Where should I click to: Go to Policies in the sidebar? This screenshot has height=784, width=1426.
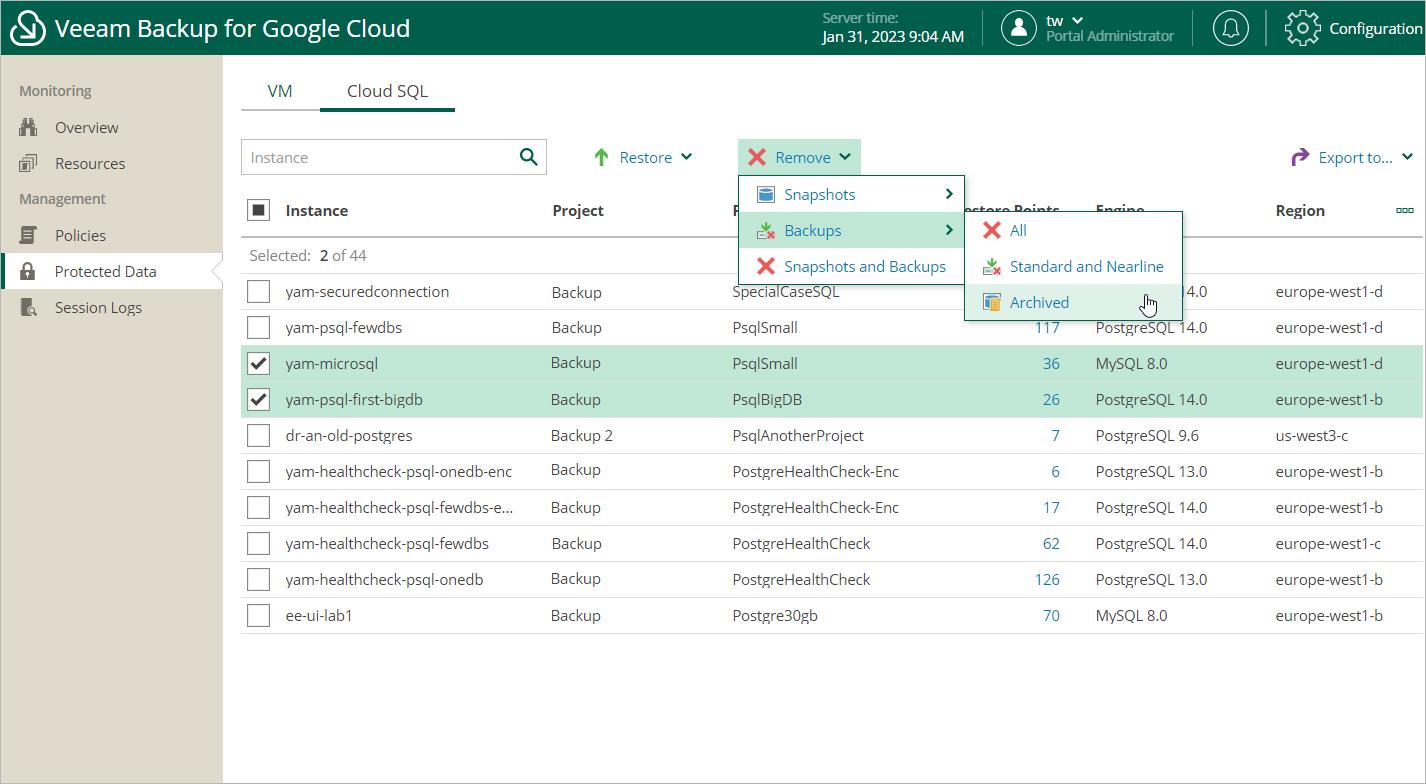(80, 236)
